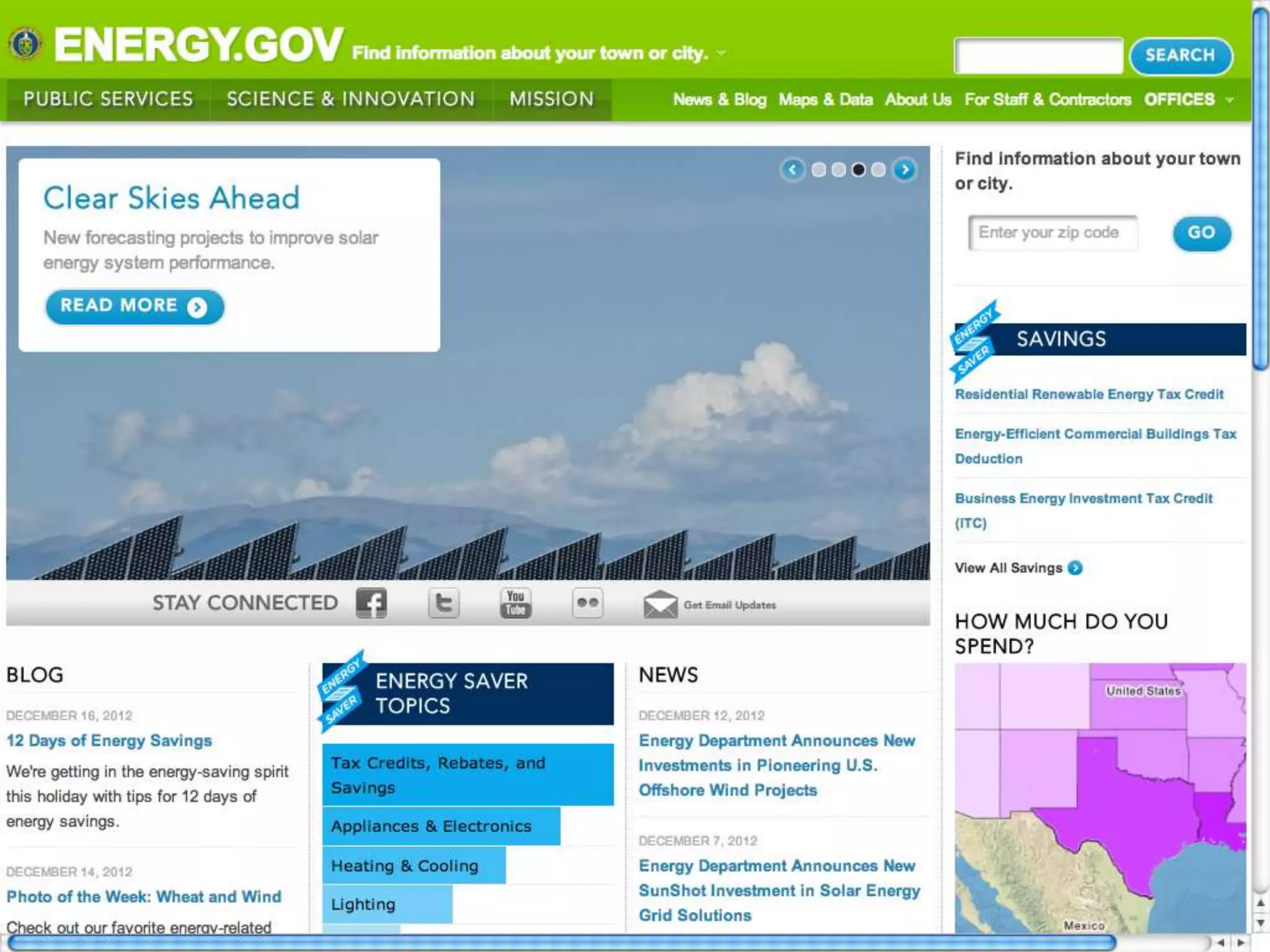Open the Science & Innovation menu

coord(350,99)
